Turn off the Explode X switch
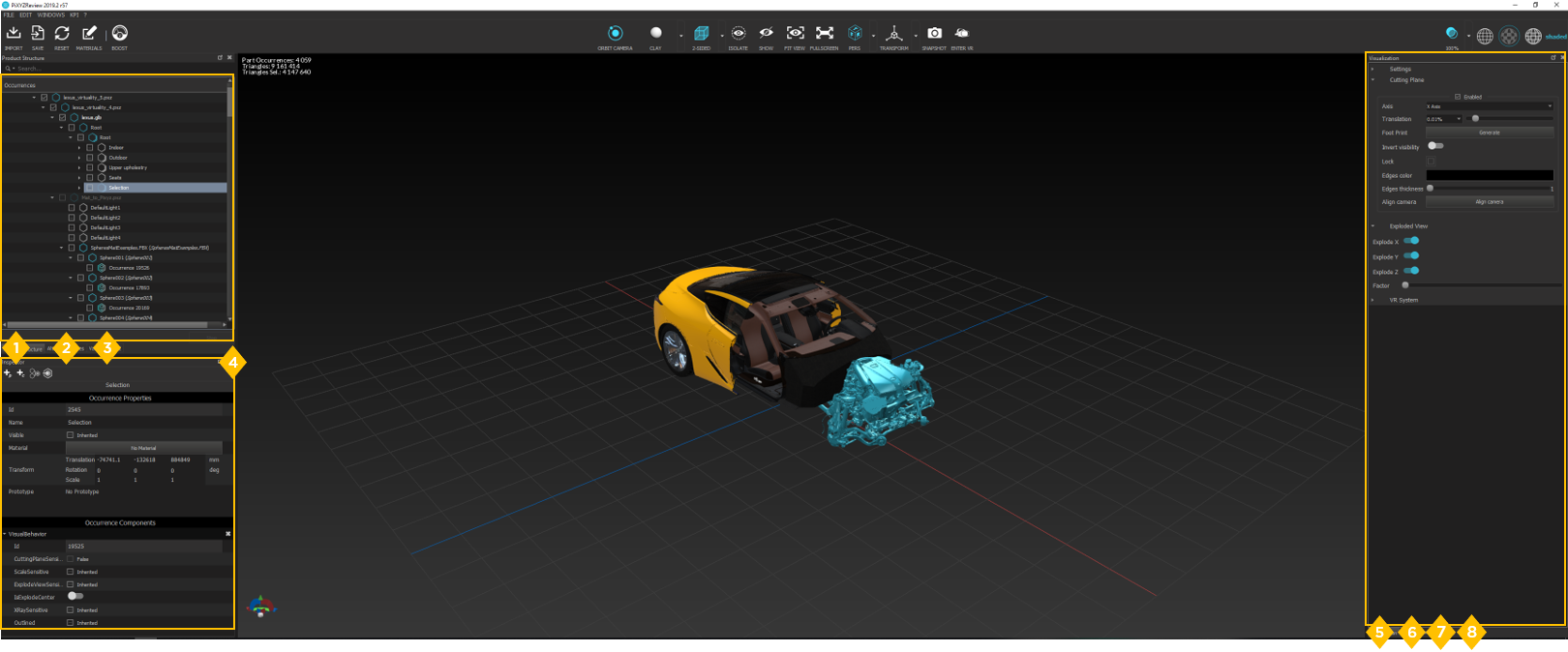The width and height of the screenshot is (1568, 652). (1411, 241)
